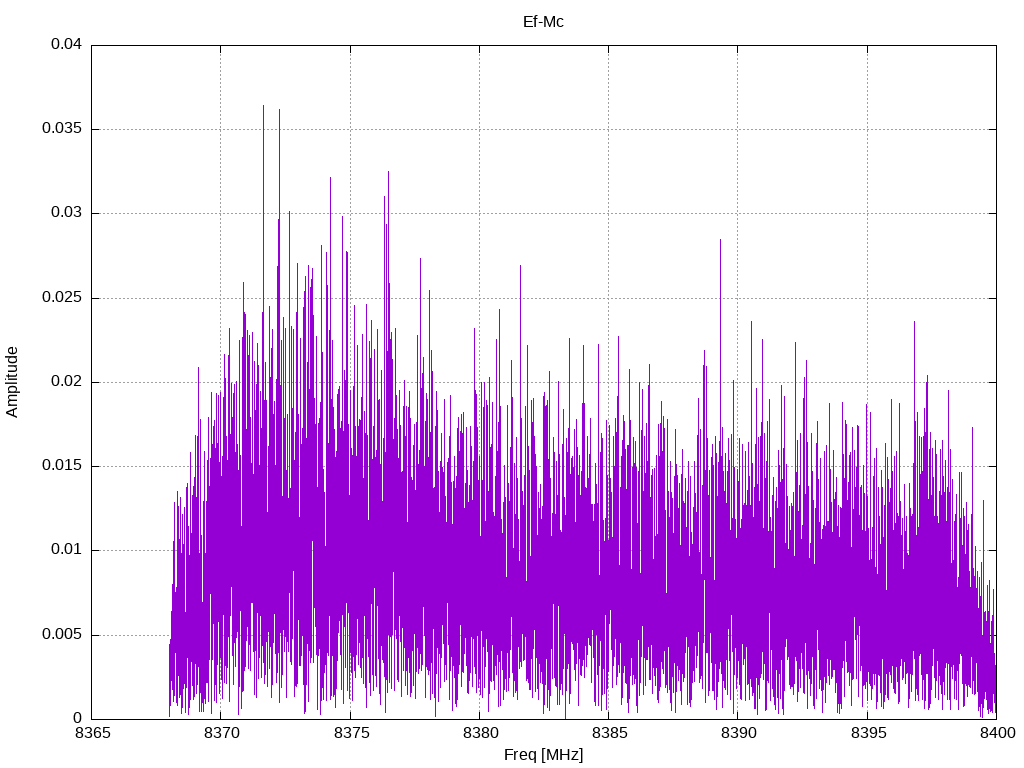Screen dimensions: 1024x768
Task: Click the y-axis label Amplitude
Action: pyautogui.click(x=12, y=382)
